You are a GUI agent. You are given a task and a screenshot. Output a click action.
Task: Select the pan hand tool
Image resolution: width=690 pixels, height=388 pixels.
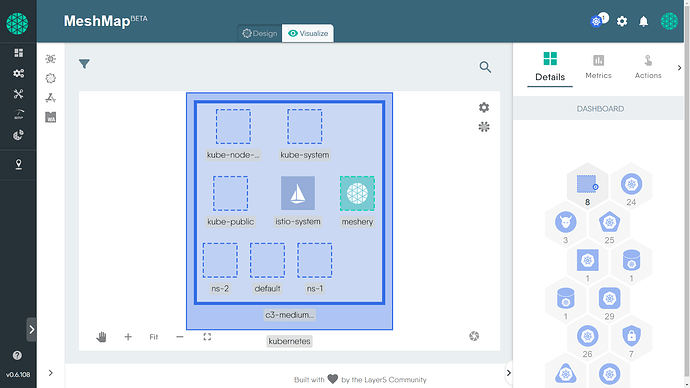pyautogui.click(x=101, y=337)
